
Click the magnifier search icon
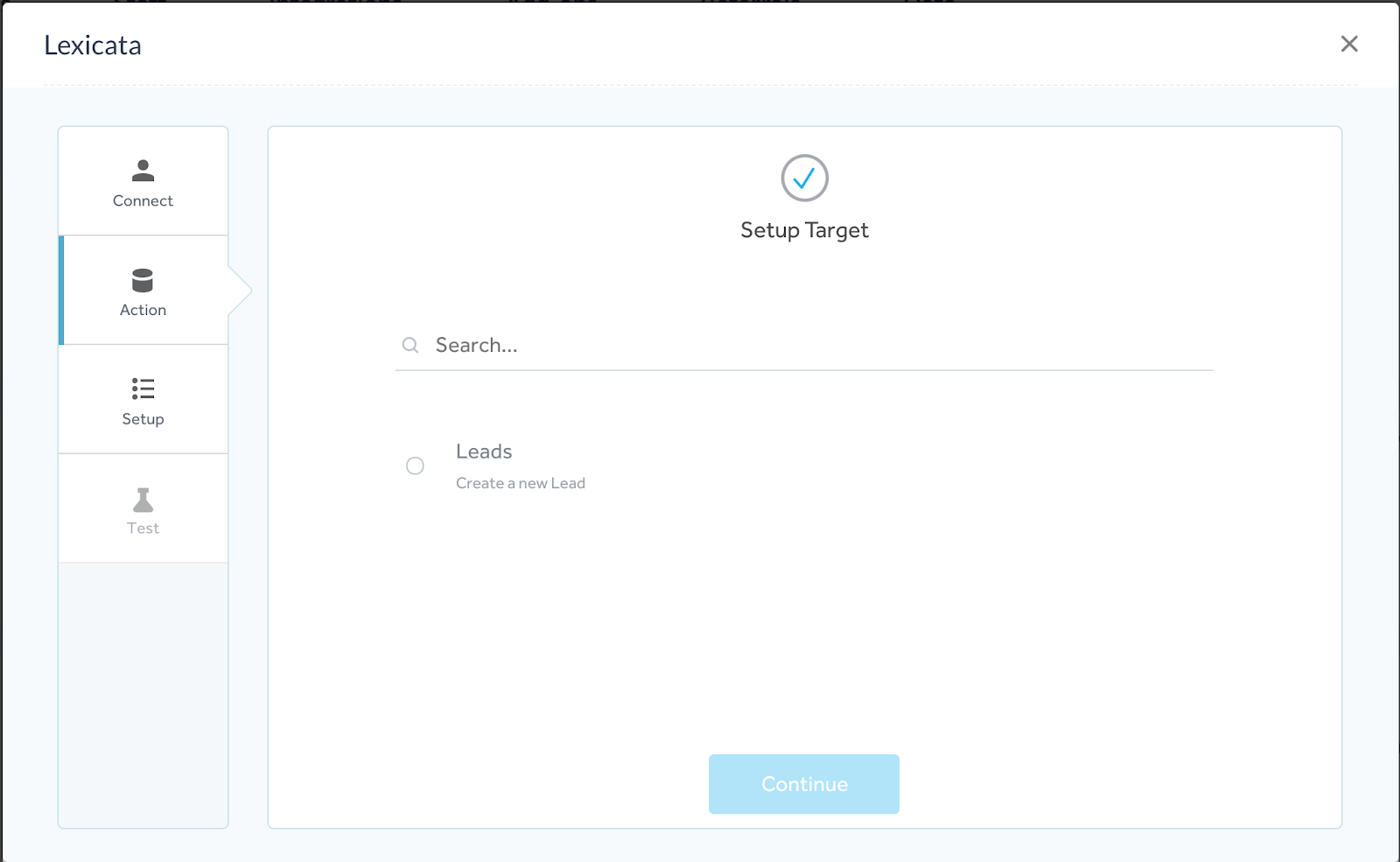(410, 345)
